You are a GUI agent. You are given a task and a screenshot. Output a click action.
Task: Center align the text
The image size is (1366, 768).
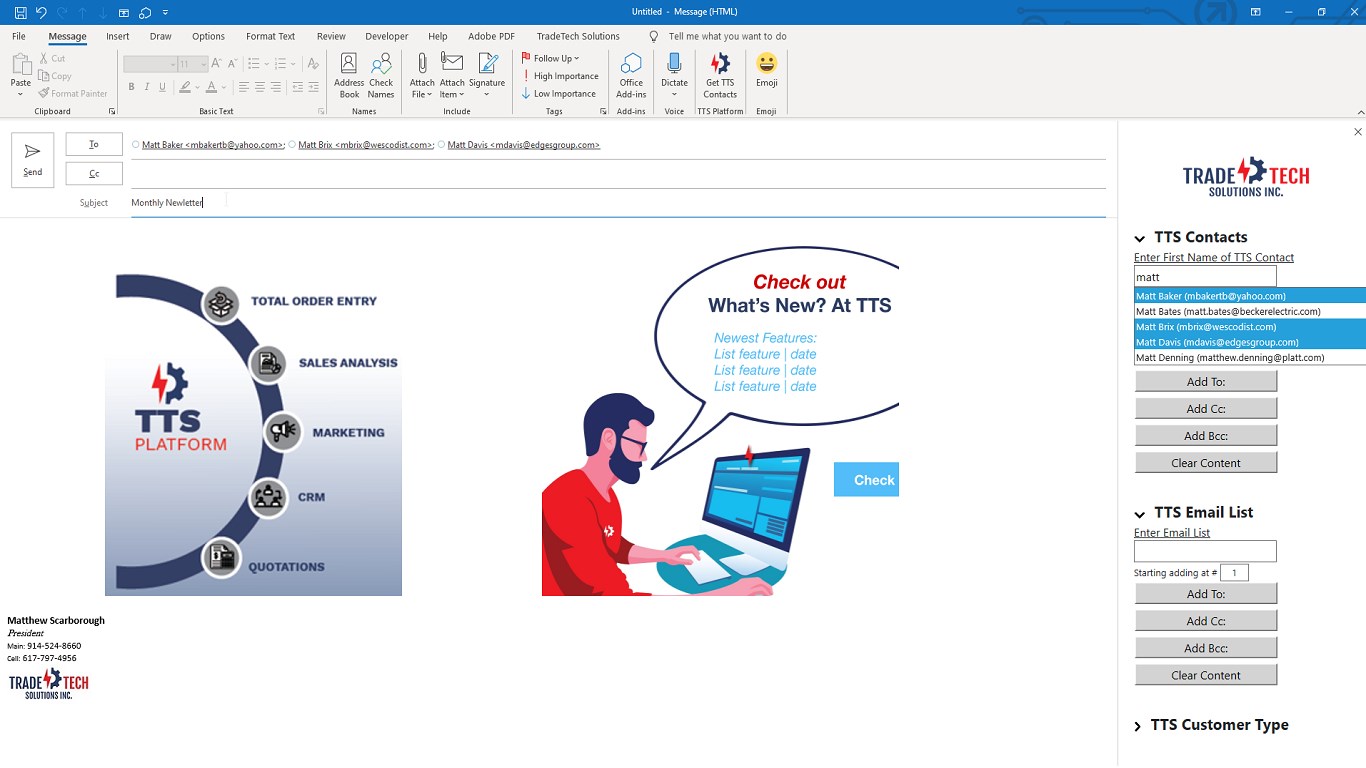260,87
